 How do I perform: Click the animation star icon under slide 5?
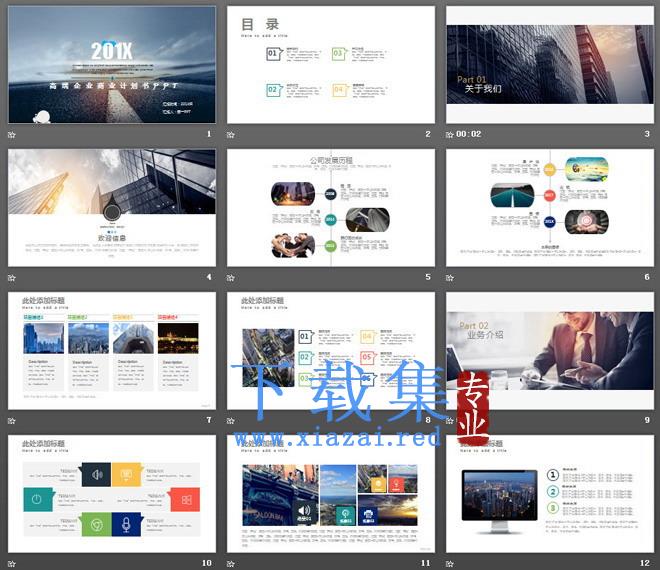(231, 278)
